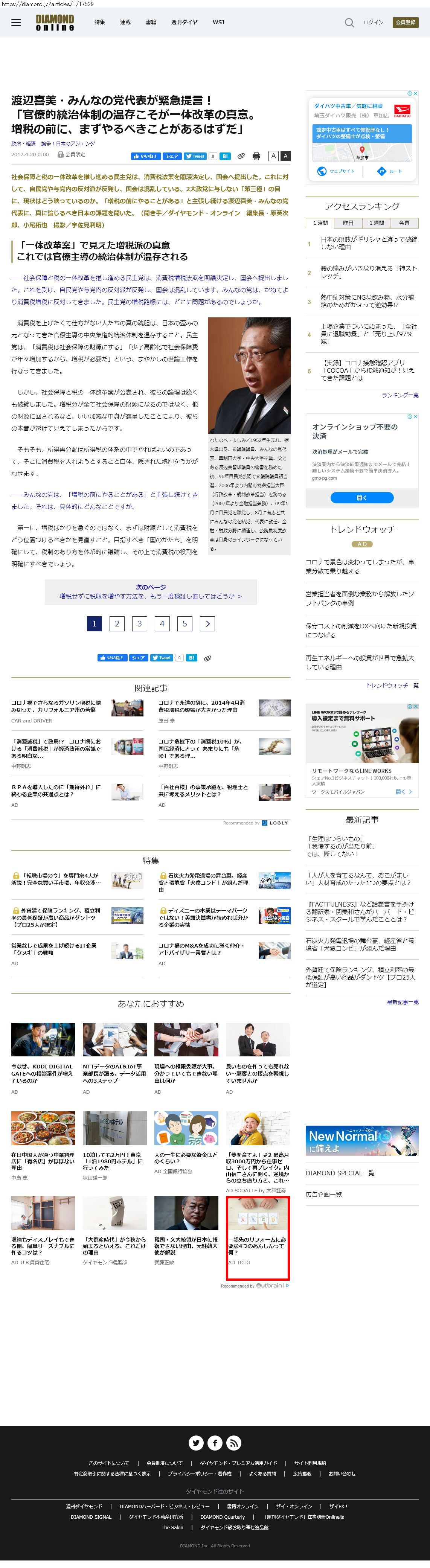Switch to dark background text mode
The width and height of the screenshot is (430, 1568).
[285, 157]
